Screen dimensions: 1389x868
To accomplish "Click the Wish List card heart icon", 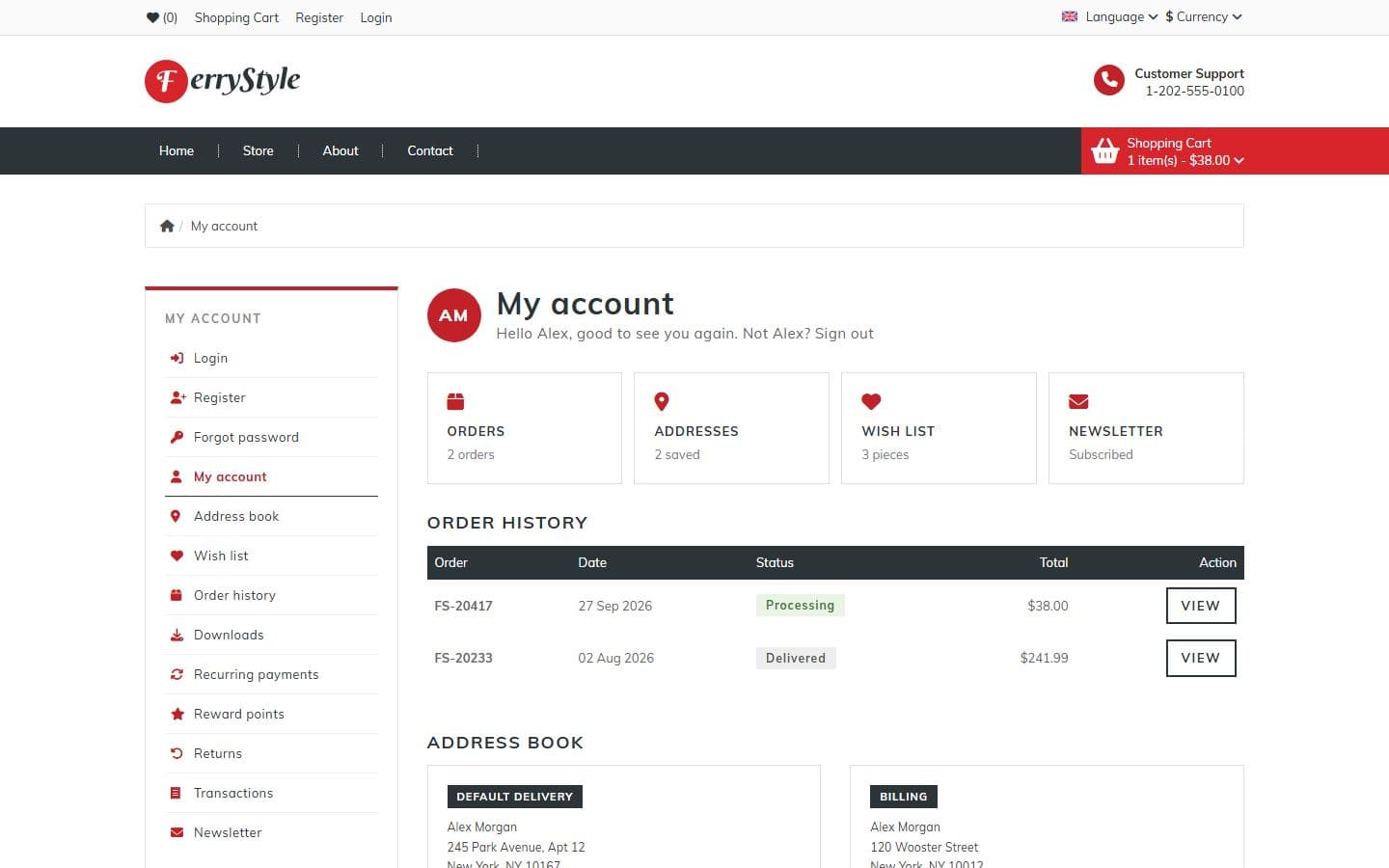I will click(871, 401).
